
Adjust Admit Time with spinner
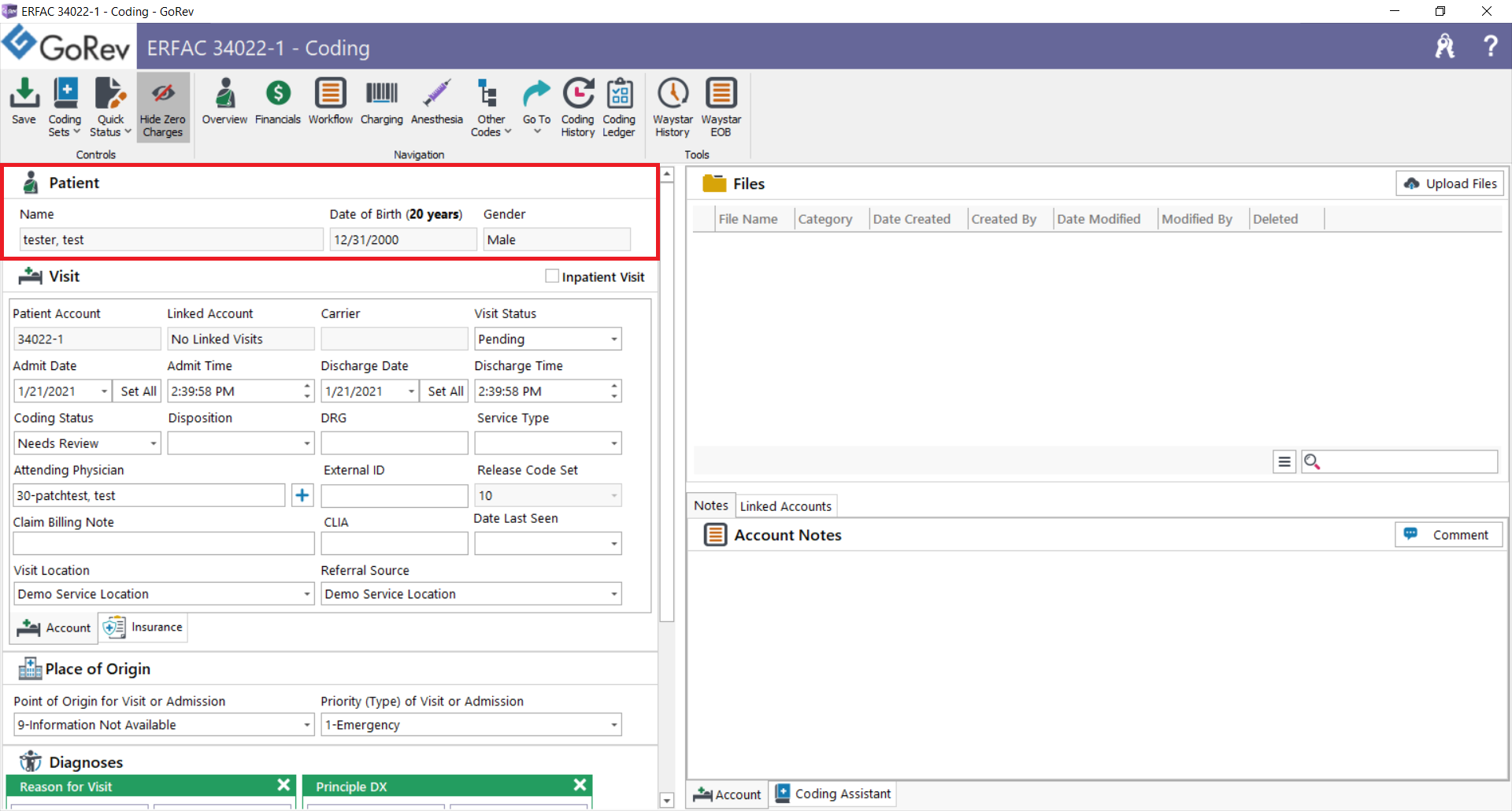pyautogui.click(x=307, y=391)
